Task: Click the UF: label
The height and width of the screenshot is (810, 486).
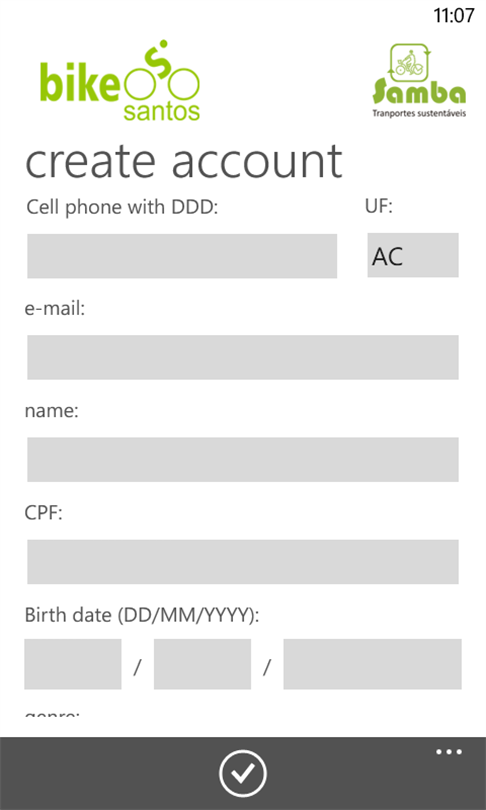Action: point(379,207)
